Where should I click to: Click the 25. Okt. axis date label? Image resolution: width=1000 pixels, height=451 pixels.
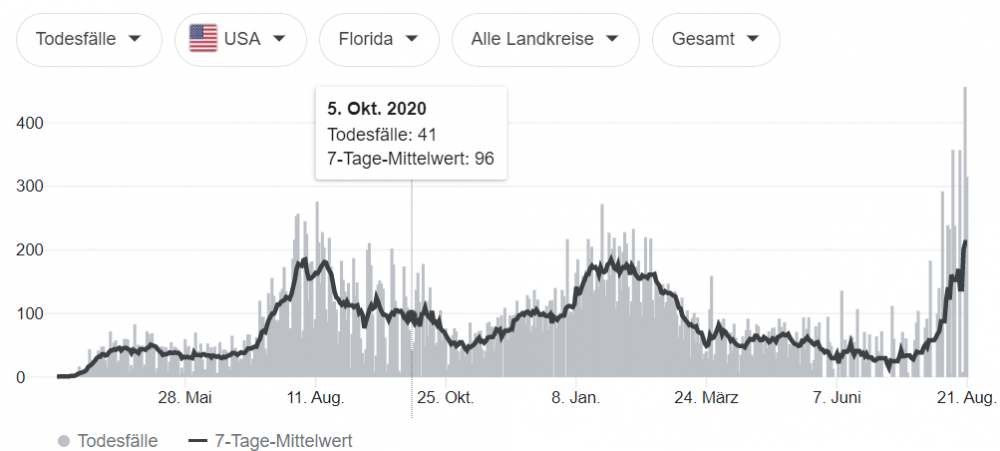click(x=445, y=398)
